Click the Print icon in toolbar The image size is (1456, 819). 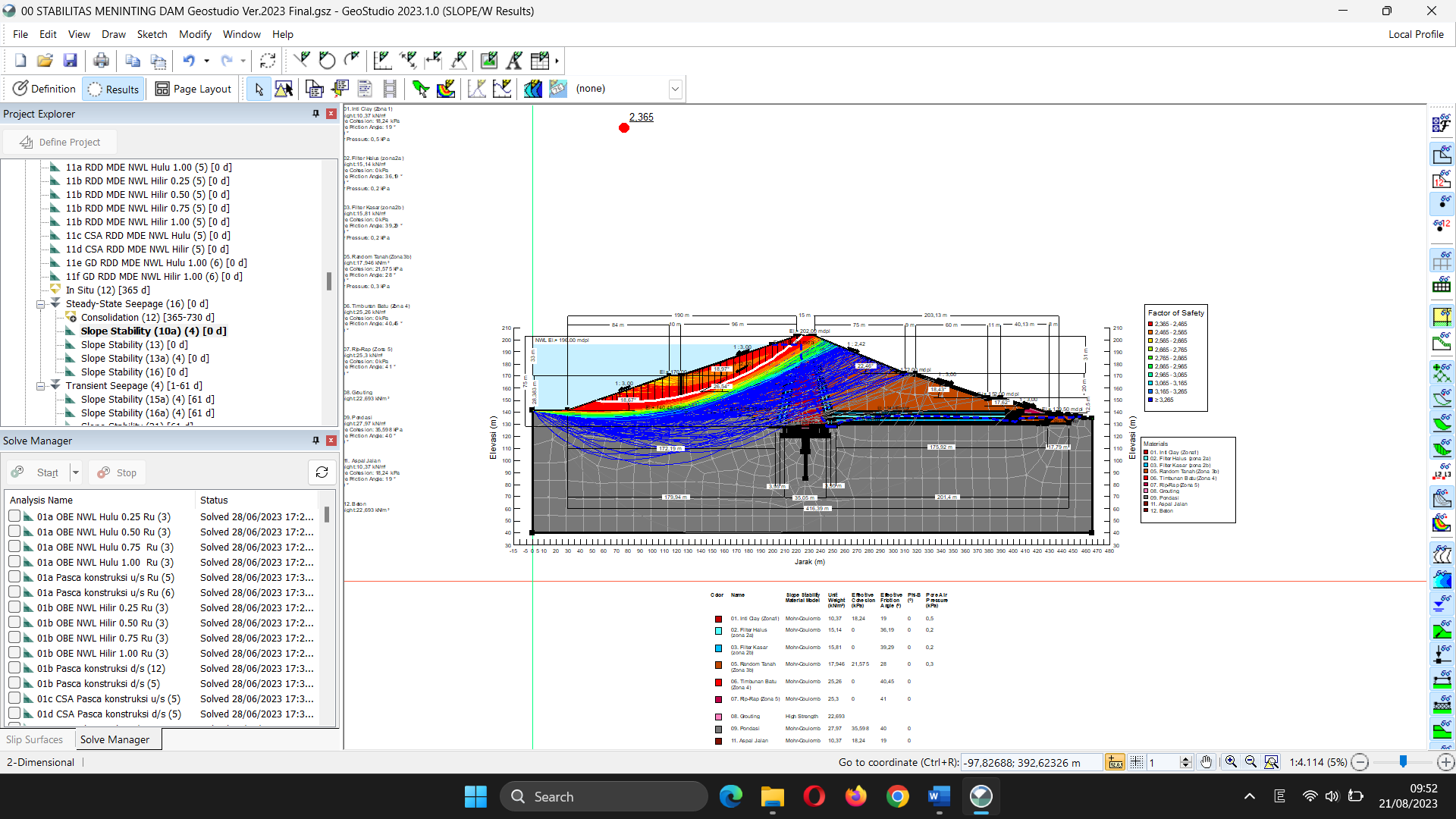point(101,61)
